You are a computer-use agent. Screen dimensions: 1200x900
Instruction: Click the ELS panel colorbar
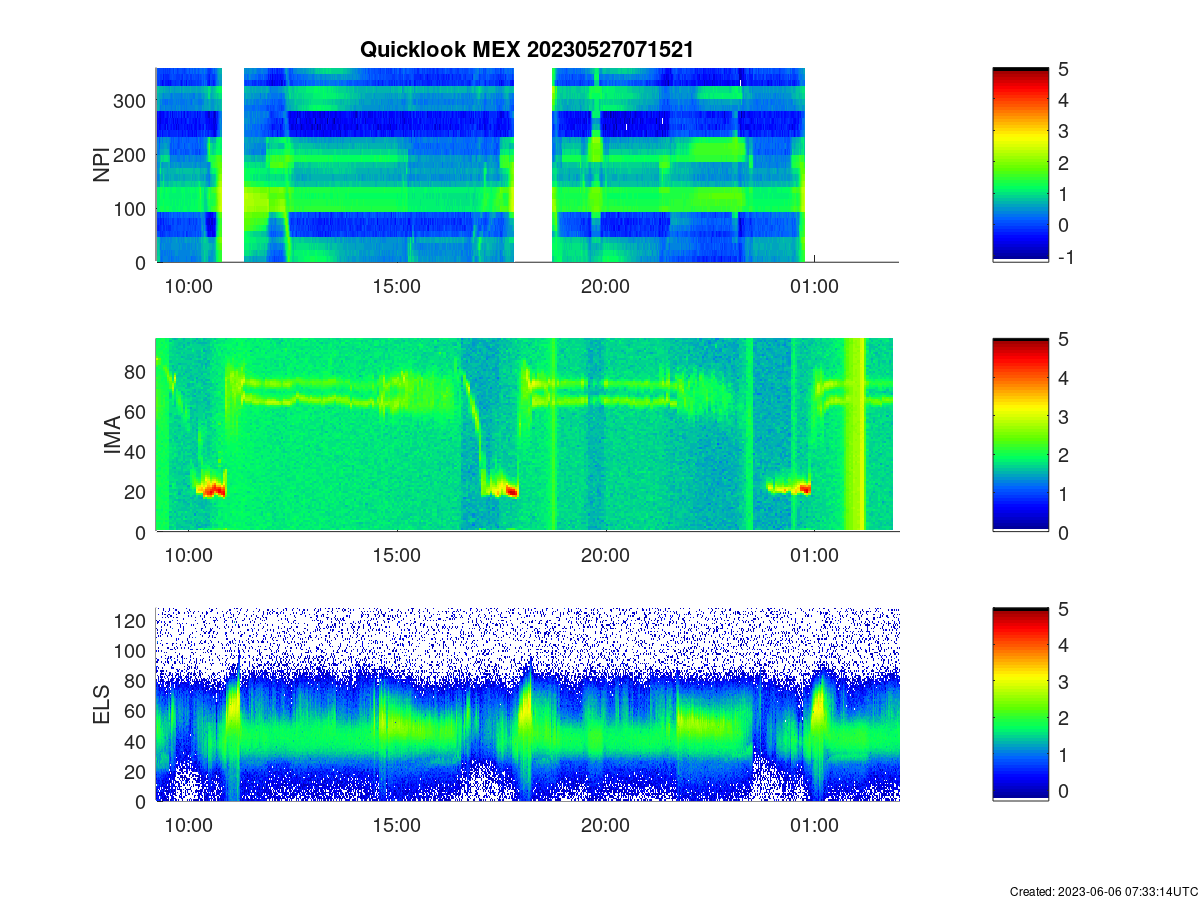click(1020, 704)
